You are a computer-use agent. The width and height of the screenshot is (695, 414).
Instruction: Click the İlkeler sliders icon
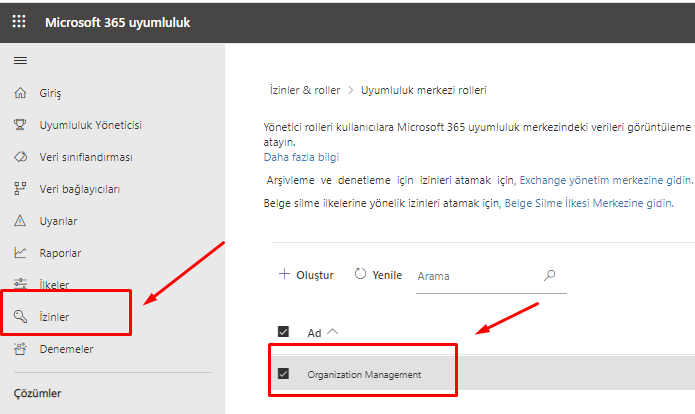coord(20,284)
